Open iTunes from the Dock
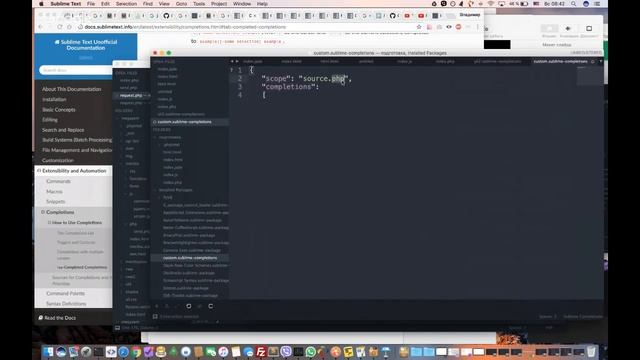This screenshot has width=640, height=360. (x=223, y=351)
